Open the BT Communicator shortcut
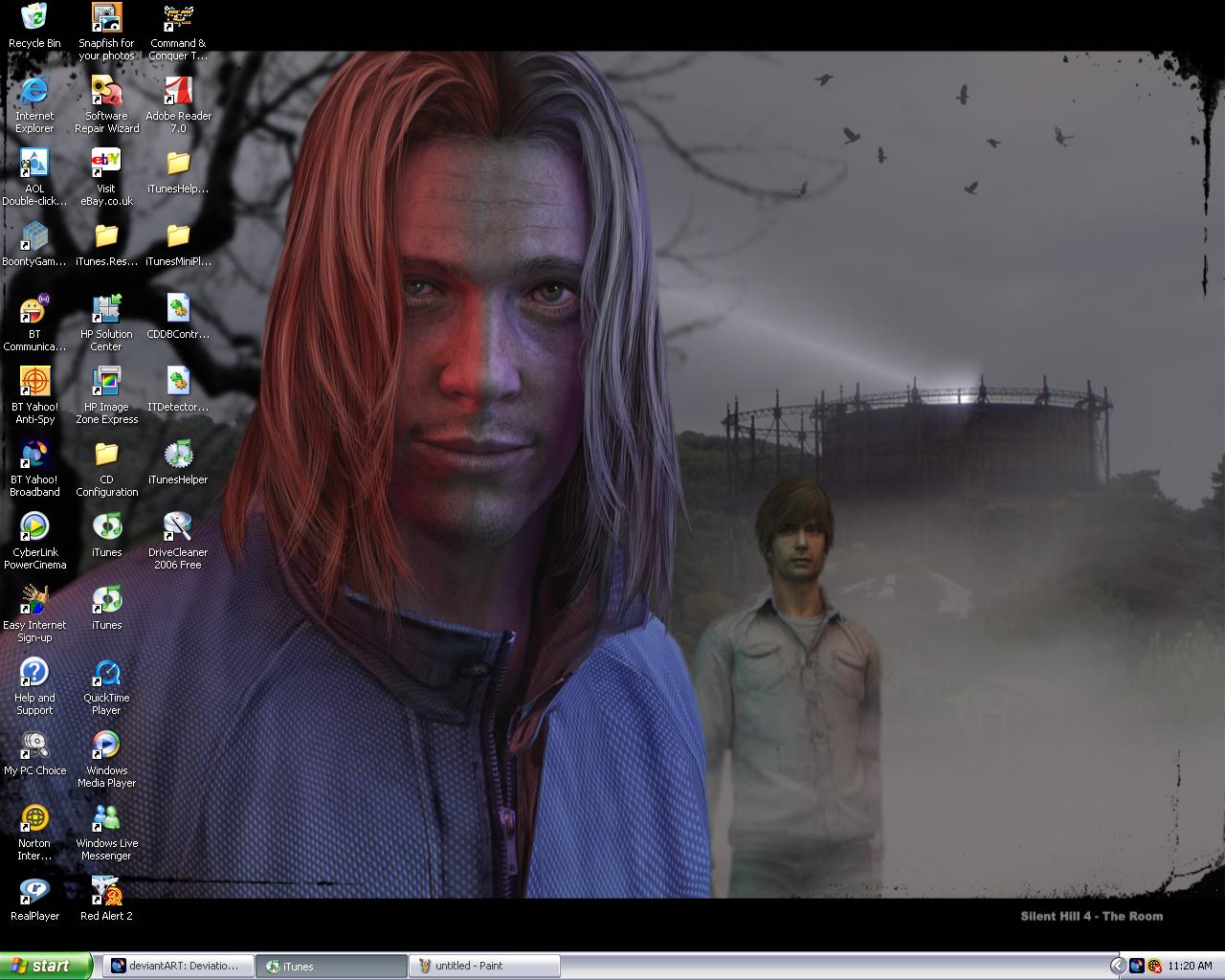Viewport: 1225px width, 980px height. (34, 323)
